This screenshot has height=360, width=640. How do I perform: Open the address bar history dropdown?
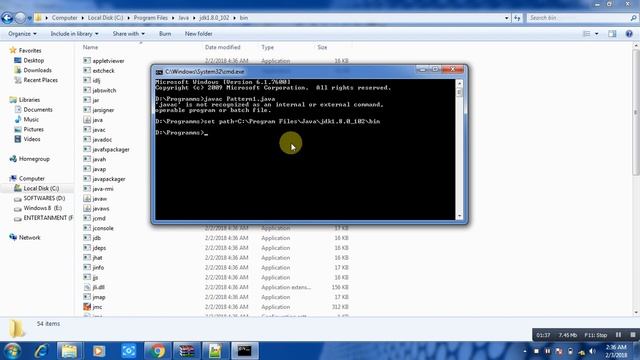[507, 18]
